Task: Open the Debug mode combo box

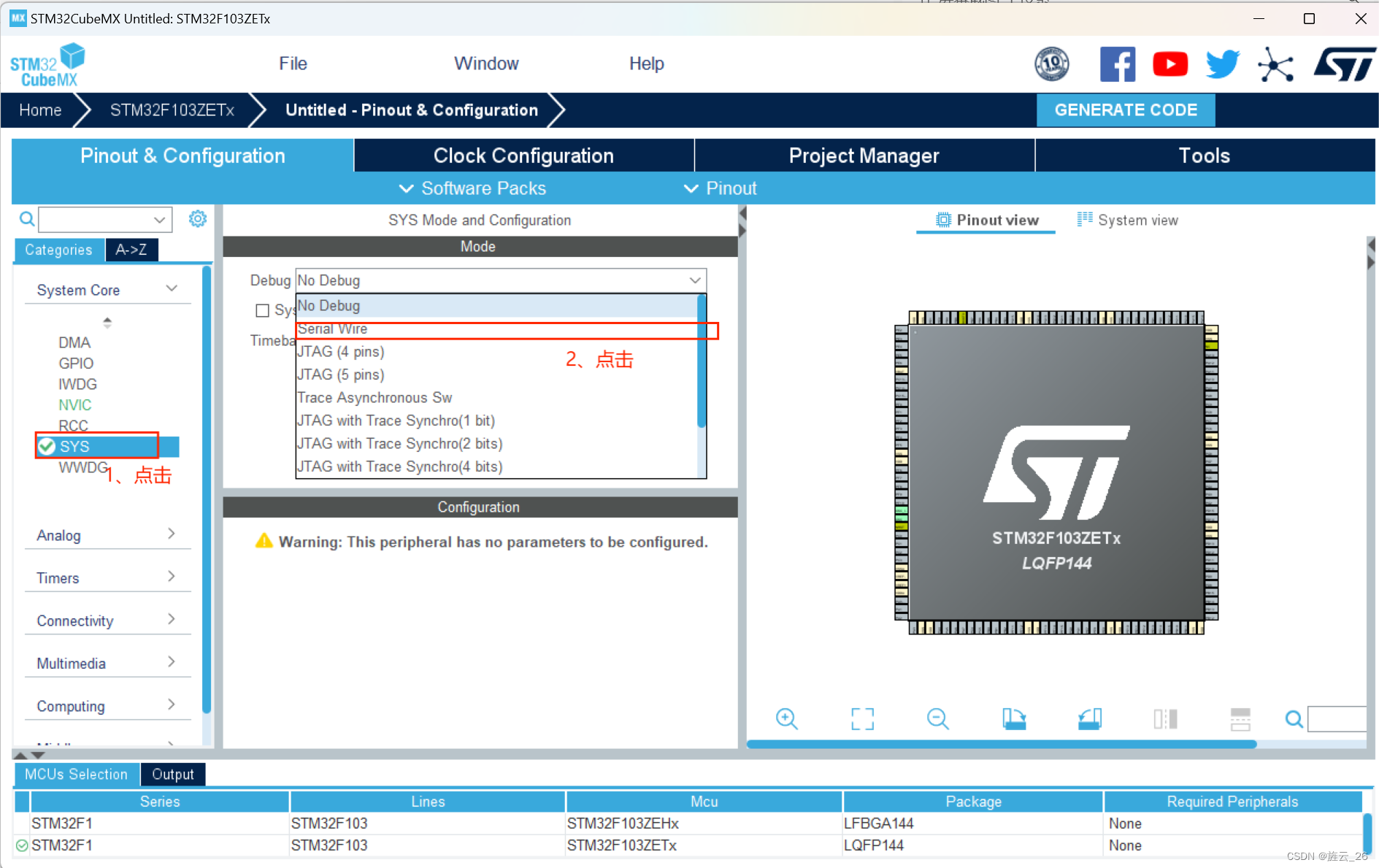Action: pos(501,280)
